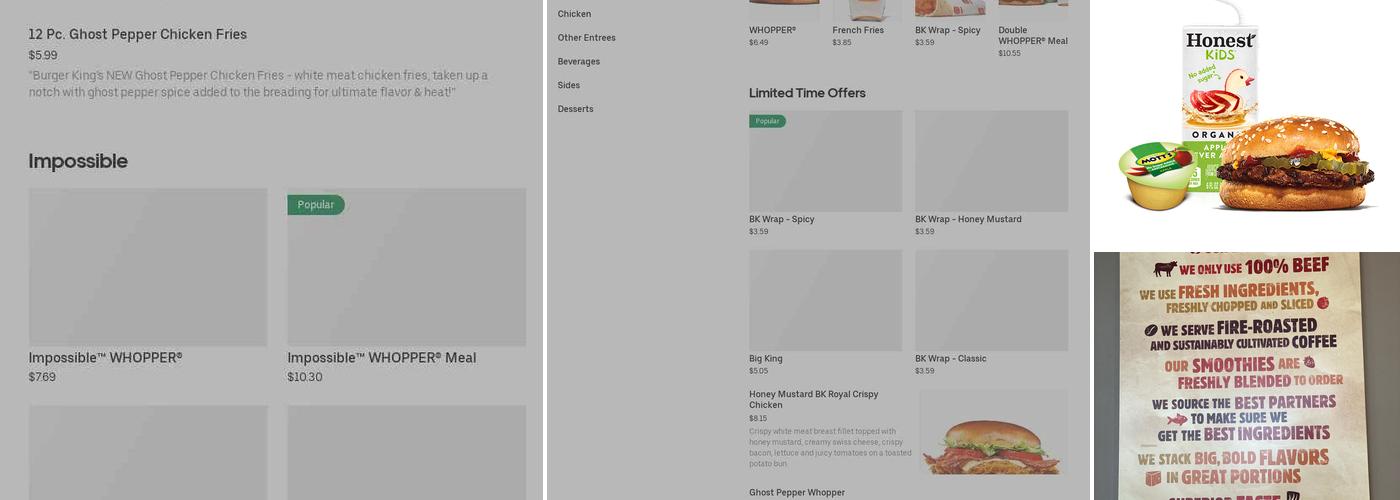
Task: Click the Royal Crispy Chicken sandwich photo
Action: pyautogui.click(x=993, y=432)
